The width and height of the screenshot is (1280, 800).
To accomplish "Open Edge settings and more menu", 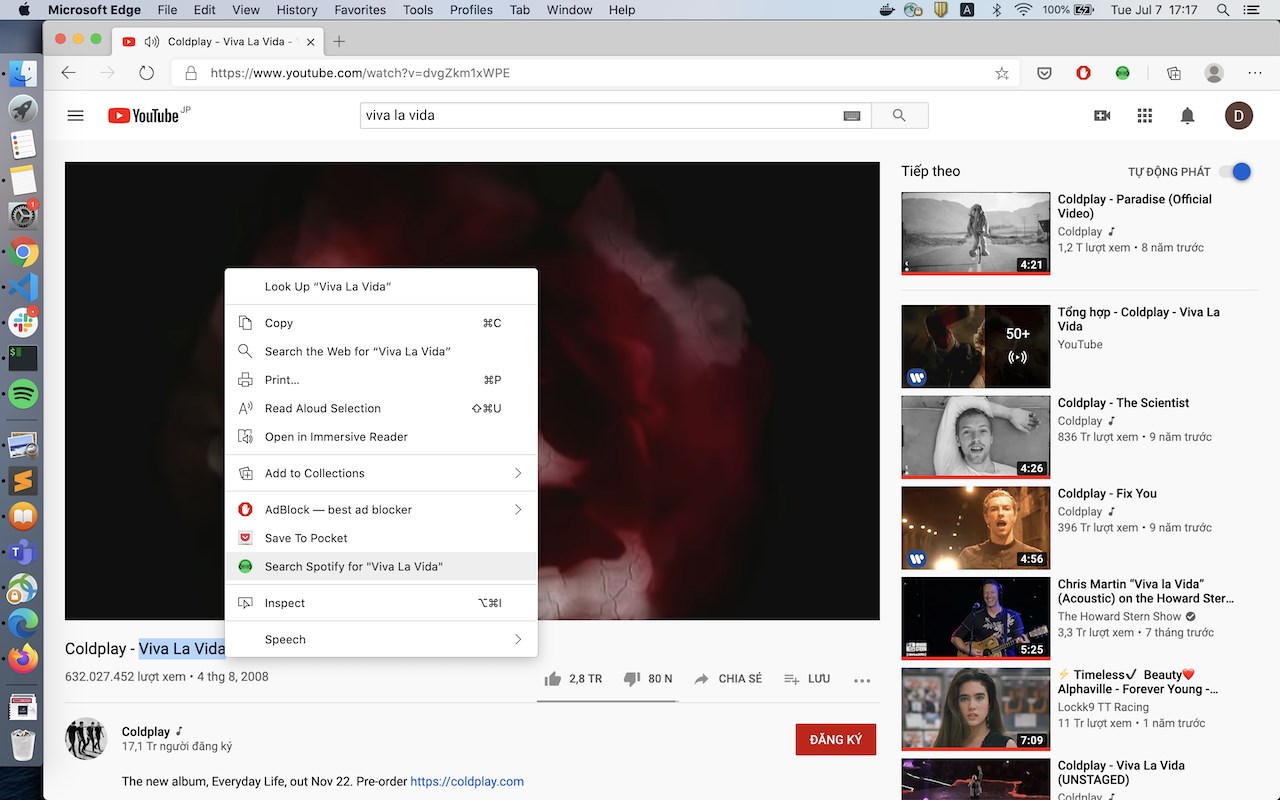I will pyautogui.click(x=1255, y=73).
